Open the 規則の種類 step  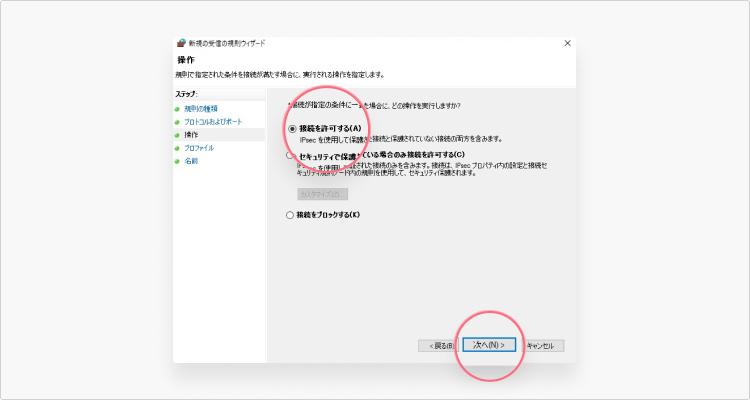coord(201,109)
